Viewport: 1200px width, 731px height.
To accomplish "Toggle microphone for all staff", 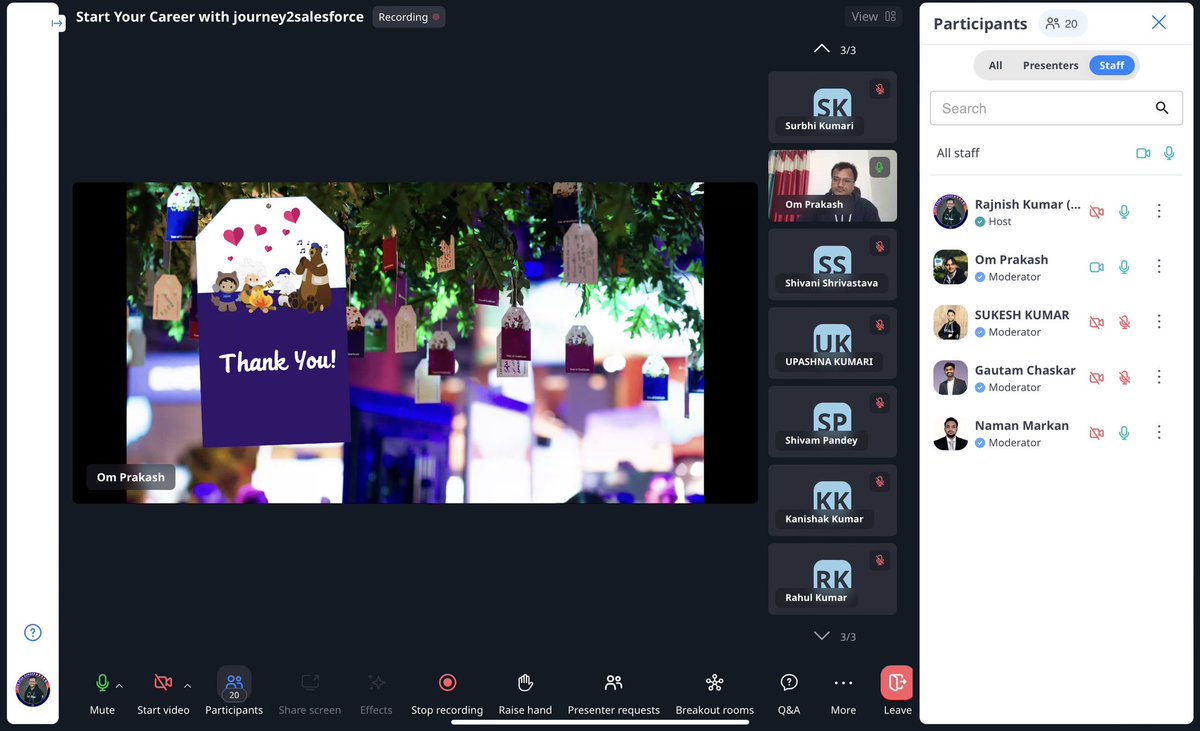I will [1169, 153].
